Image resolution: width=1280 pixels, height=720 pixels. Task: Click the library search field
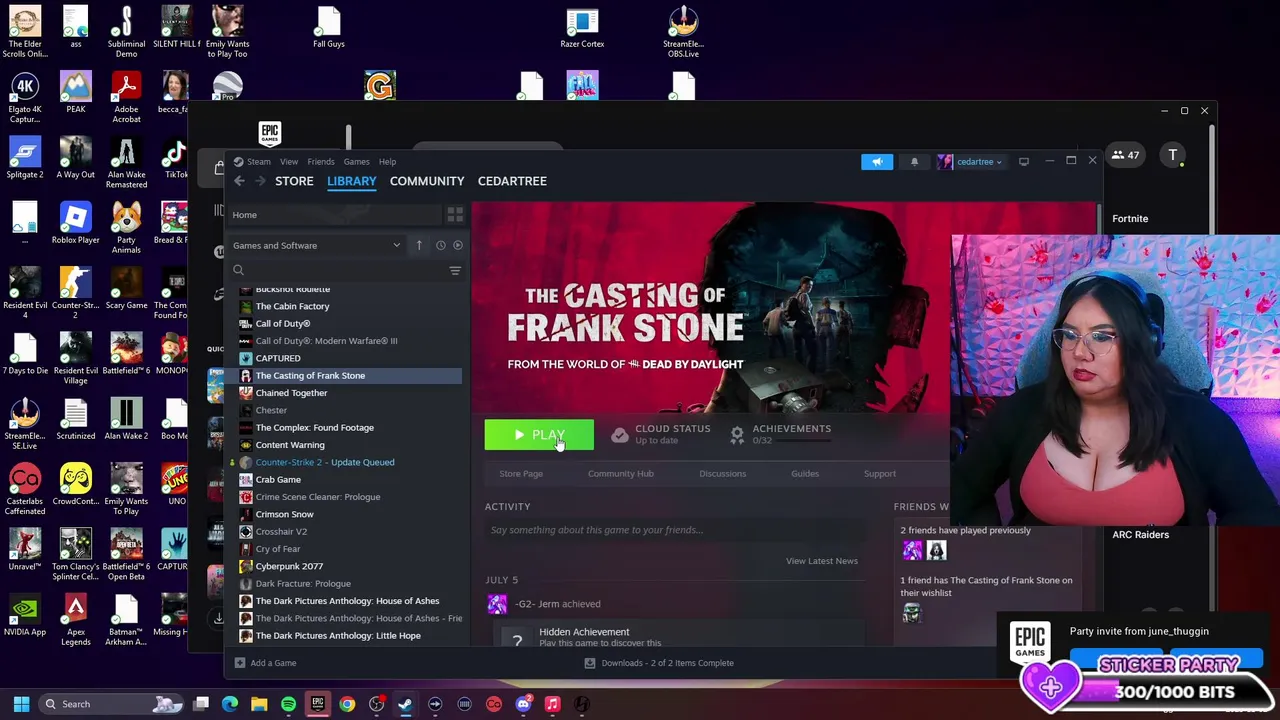click(x=340, y=270)
